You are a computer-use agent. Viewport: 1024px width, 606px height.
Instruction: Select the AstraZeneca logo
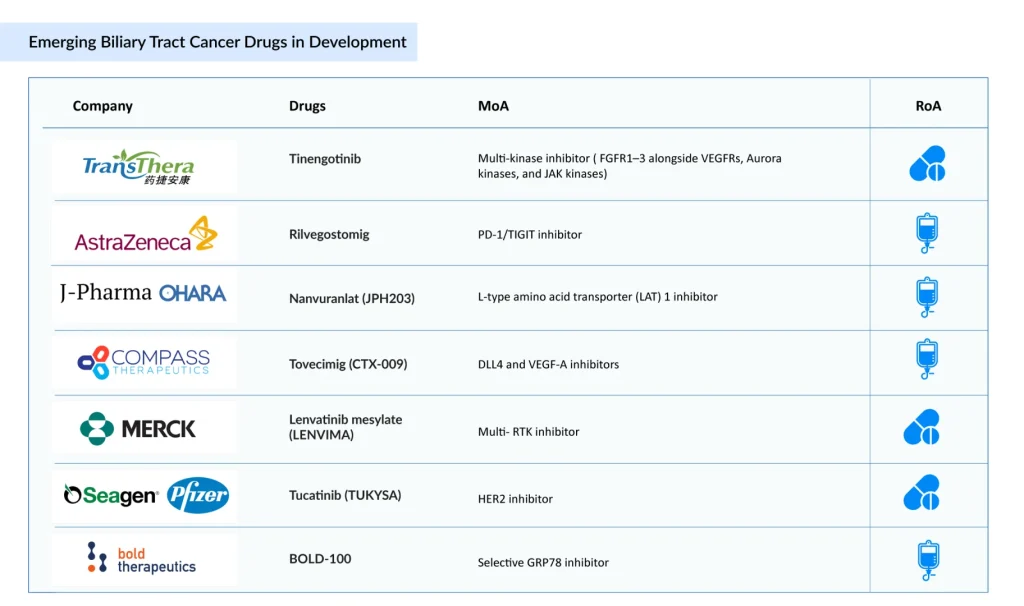point(145,234)
